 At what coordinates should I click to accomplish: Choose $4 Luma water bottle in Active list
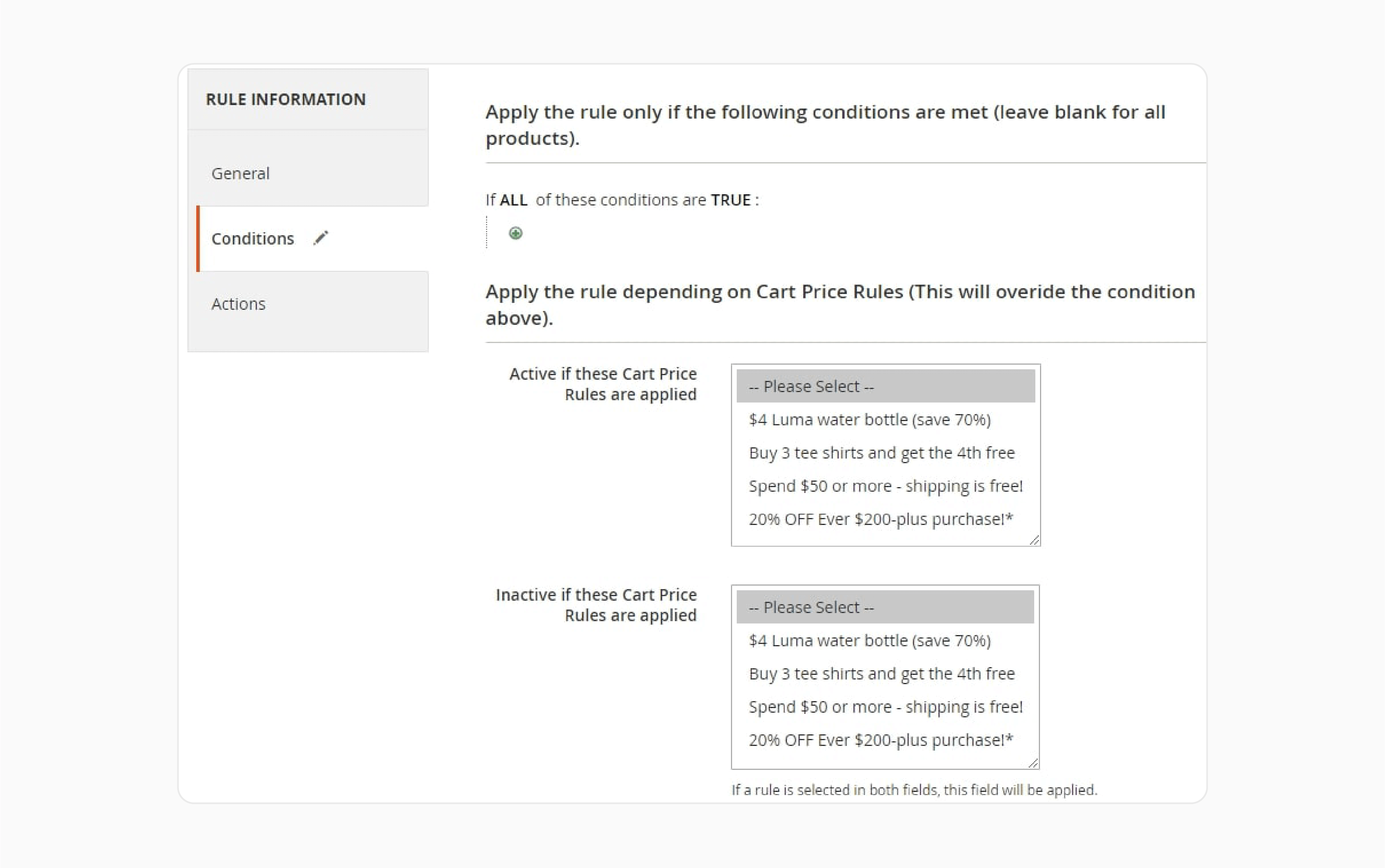[885, 420]
